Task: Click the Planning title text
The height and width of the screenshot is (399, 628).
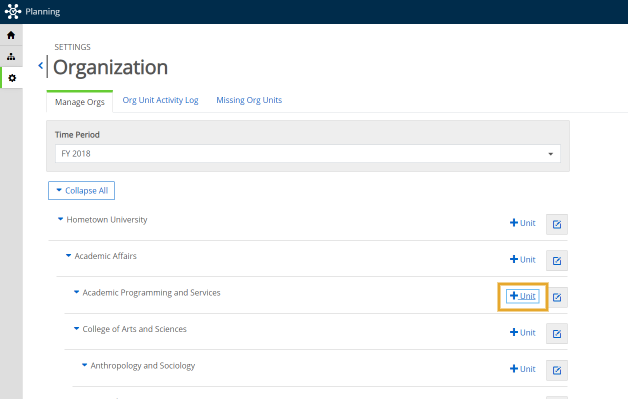Action: point(42,12)
